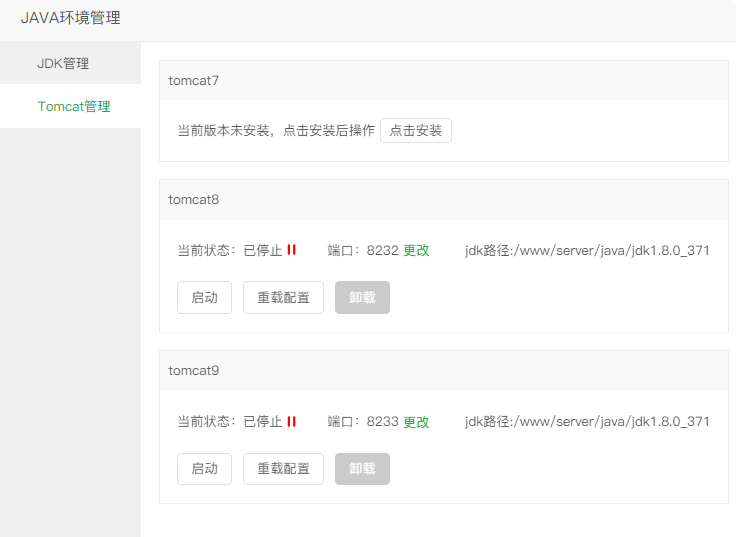This screenshot has height=537, width=736.
Task: Click tomcat9 当前状态 已停止 text
Action: tap(230, 422)
